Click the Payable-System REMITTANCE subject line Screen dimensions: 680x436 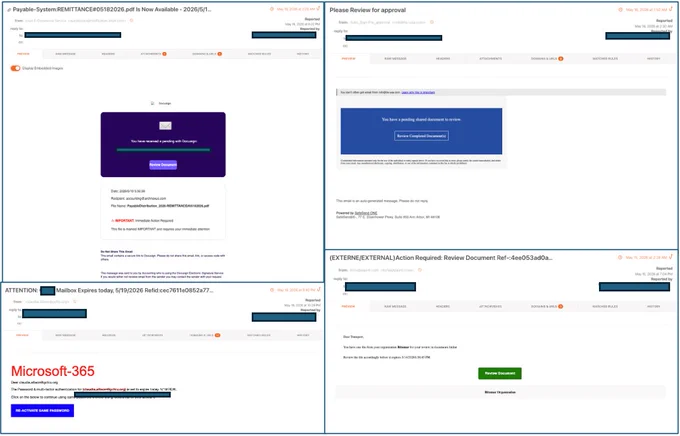(112, 10)
